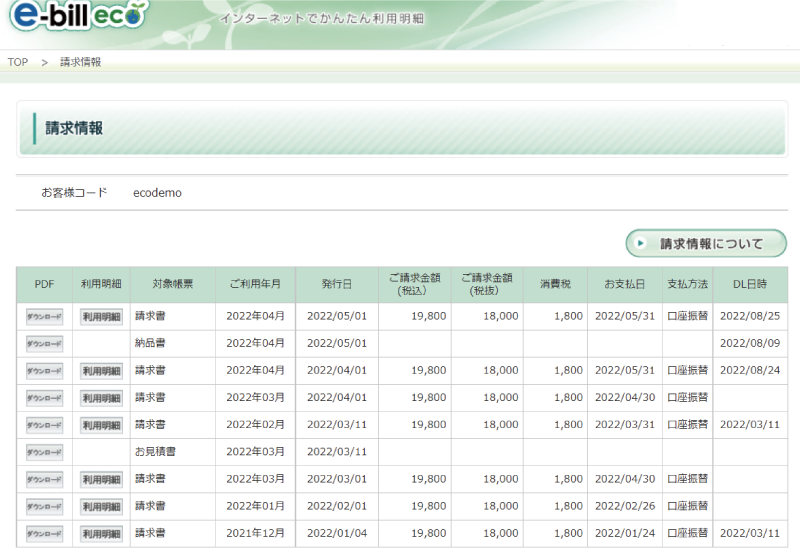Download PDF for the お見積書 row
The height and width of the screenshot is (549, 800).
[x=44, y=451]
